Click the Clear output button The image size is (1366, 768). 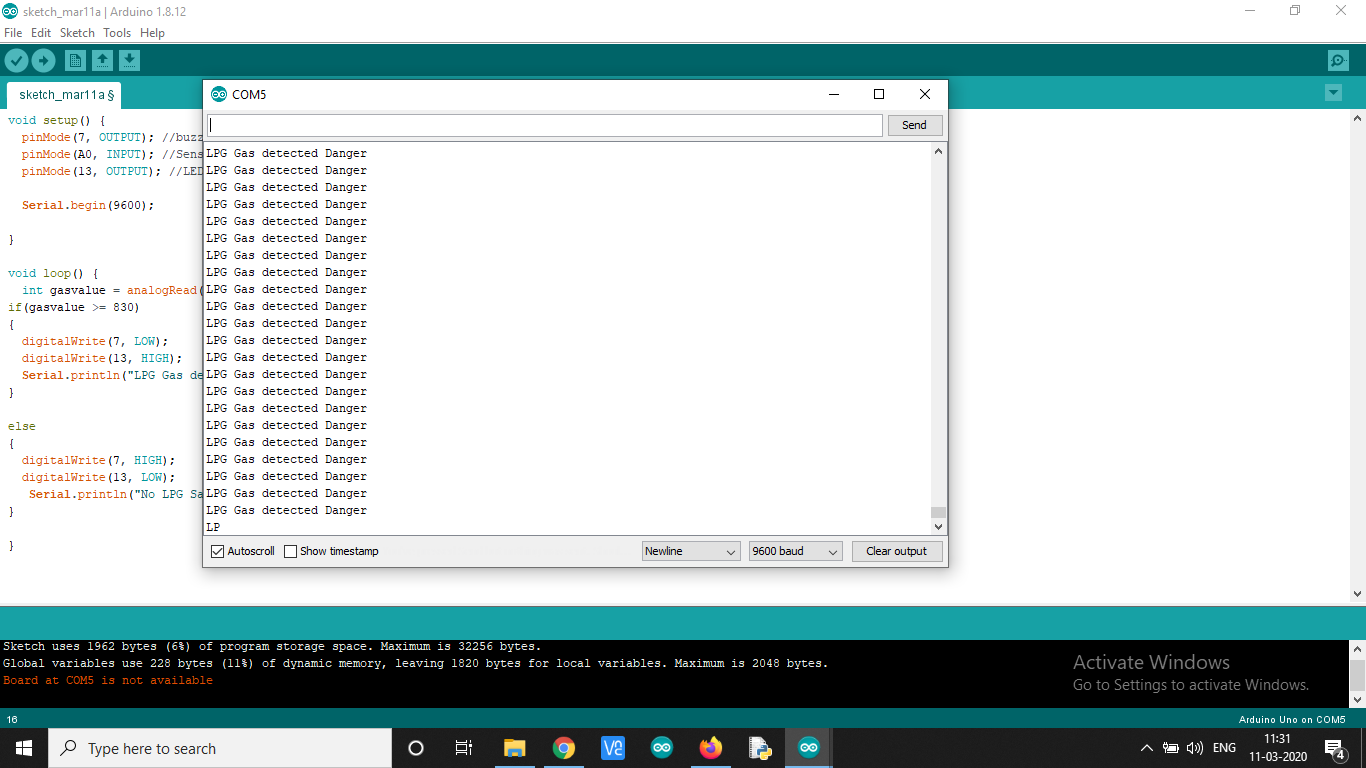tap(896, 551)
